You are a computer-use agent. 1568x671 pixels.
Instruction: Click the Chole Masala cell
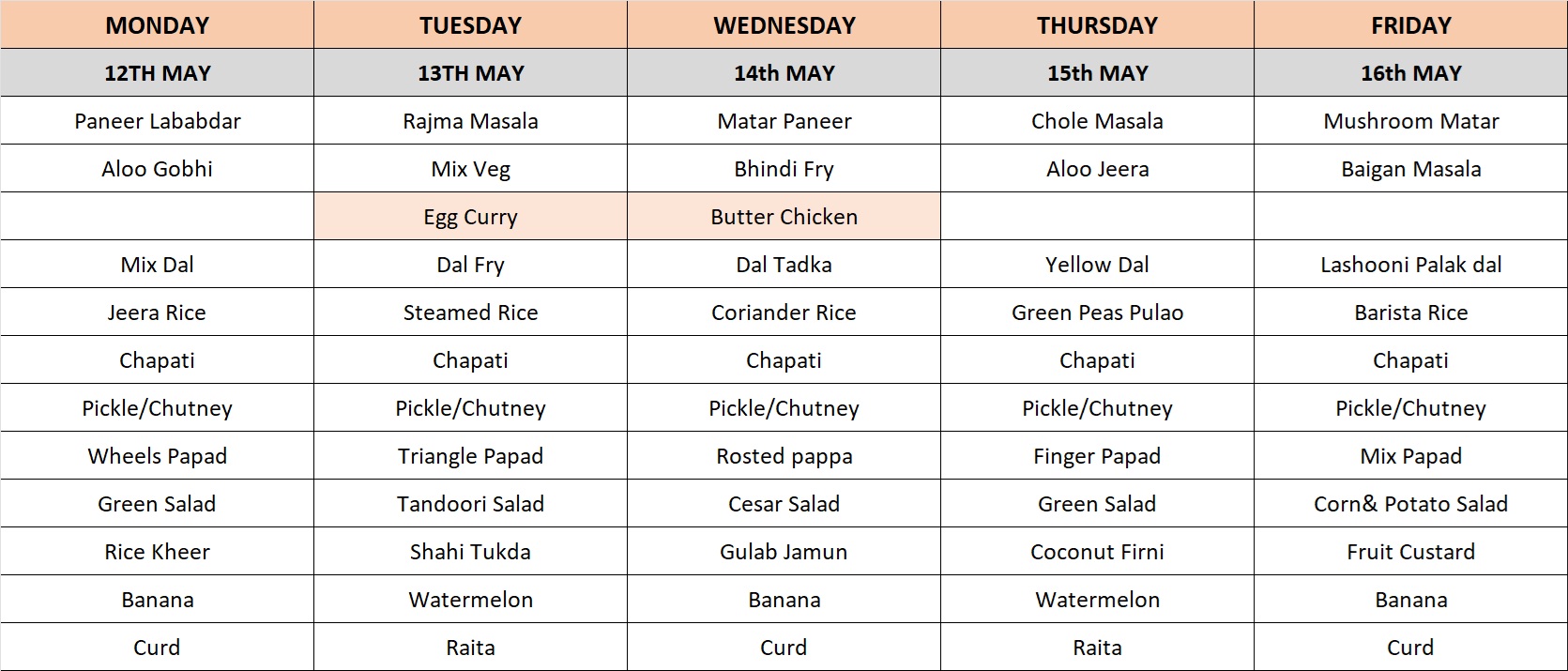point(1097,120)
